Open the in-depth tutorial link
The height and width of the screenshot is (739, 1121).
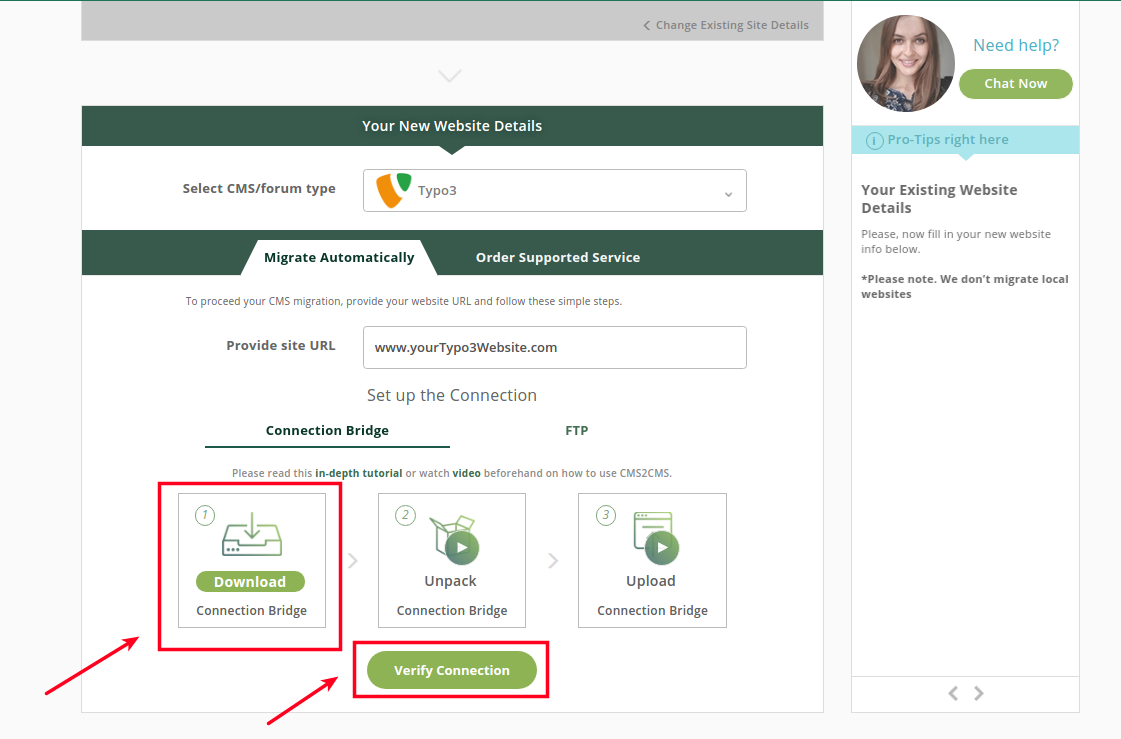(359, 473)
